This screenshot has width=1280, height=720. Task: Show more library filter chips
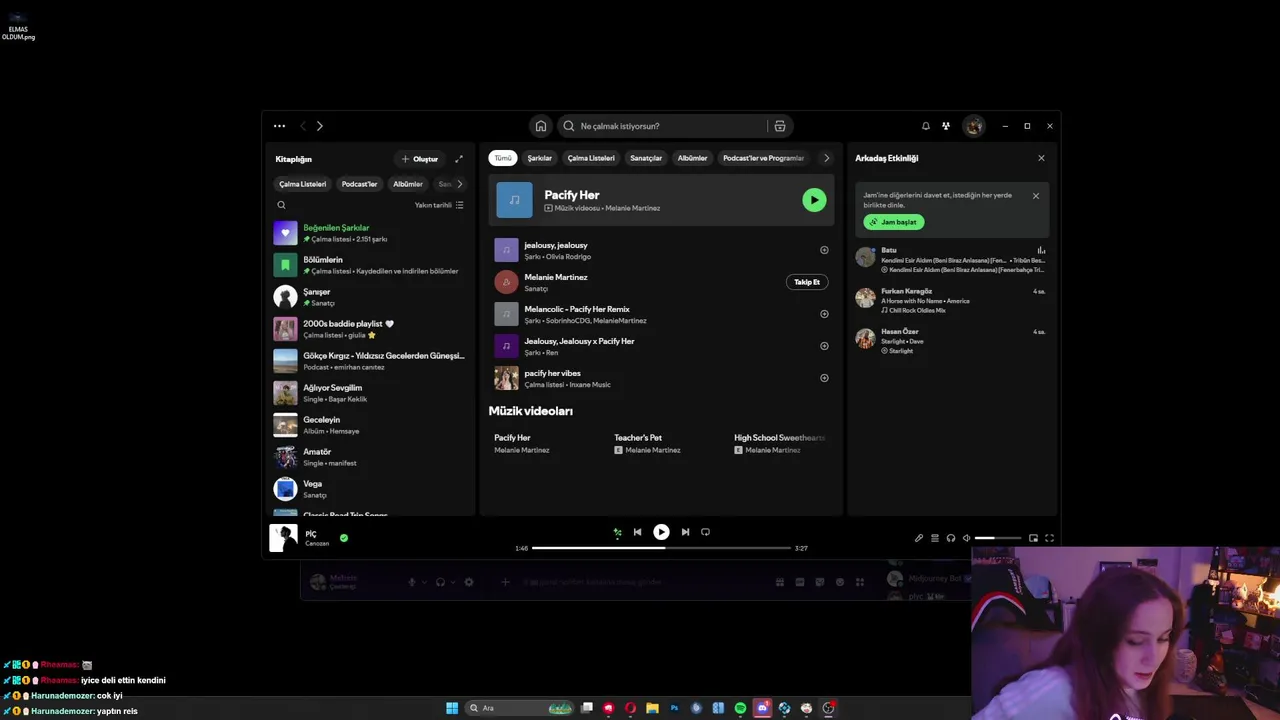(x=459, y=184)
